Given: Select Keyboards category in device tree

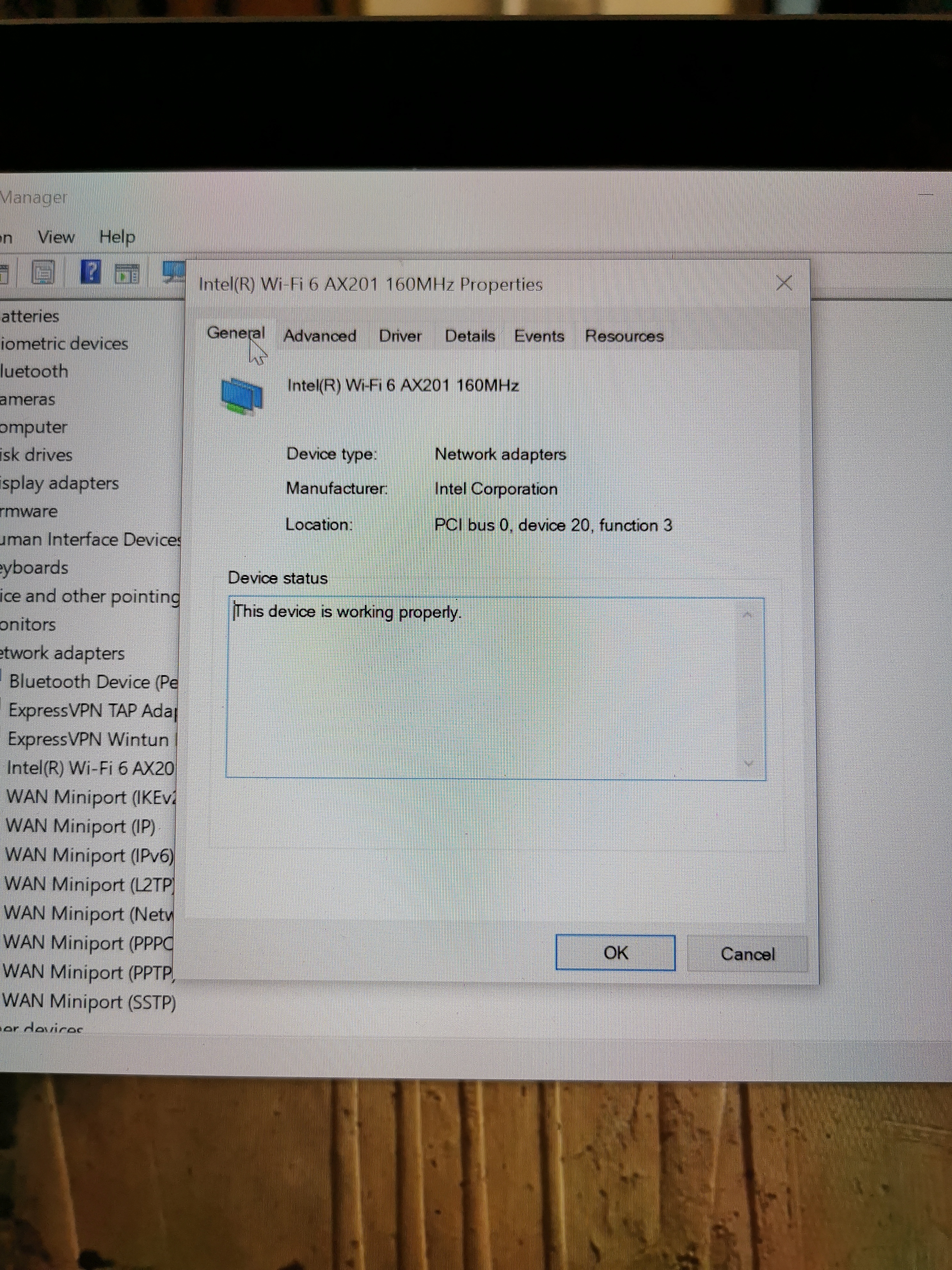Looking at the screenshot, I should point(35,568).
